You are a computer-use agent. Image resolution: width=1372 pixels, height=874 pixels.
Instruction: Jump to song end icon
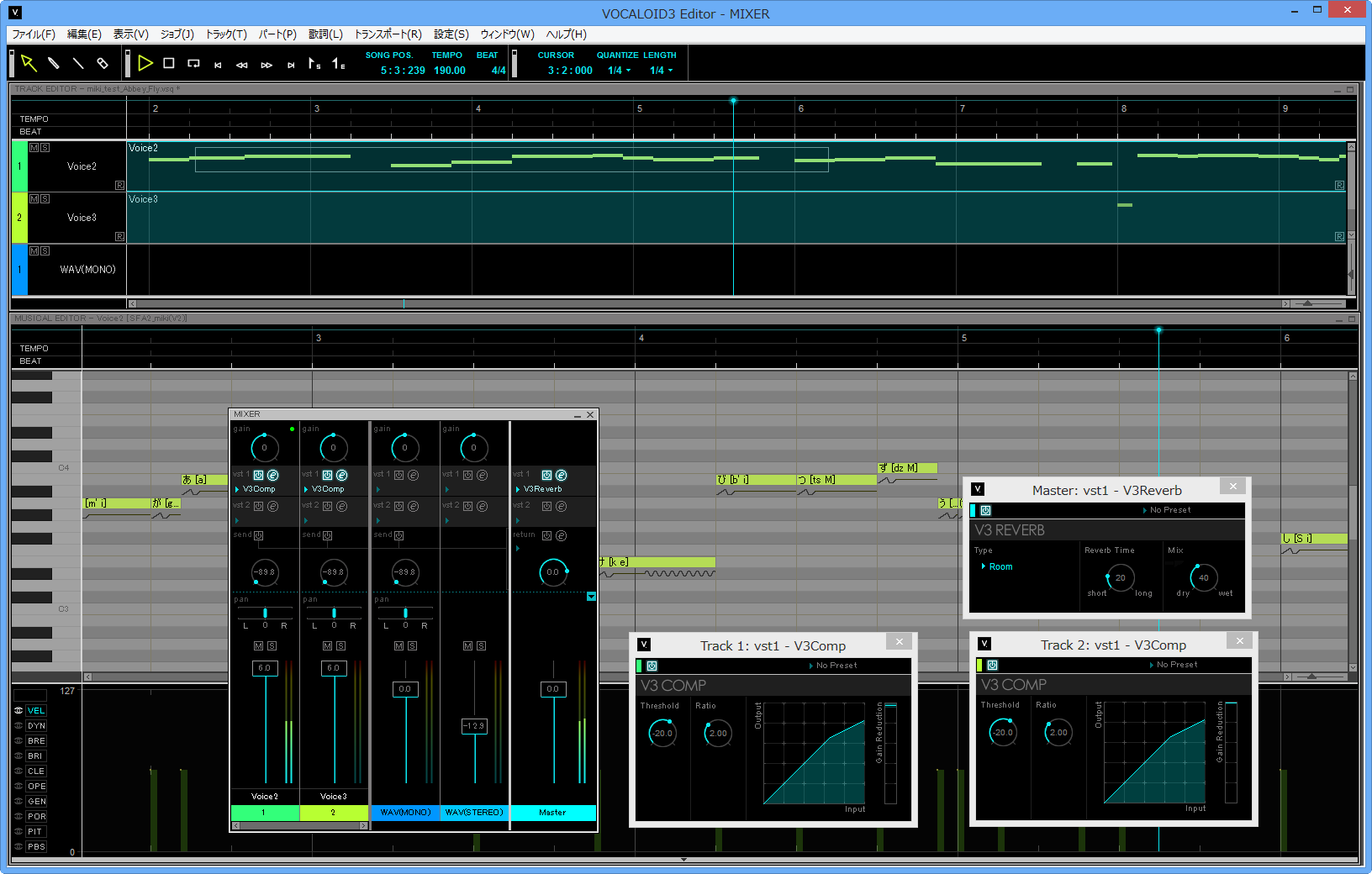click(x=291, y=65)
